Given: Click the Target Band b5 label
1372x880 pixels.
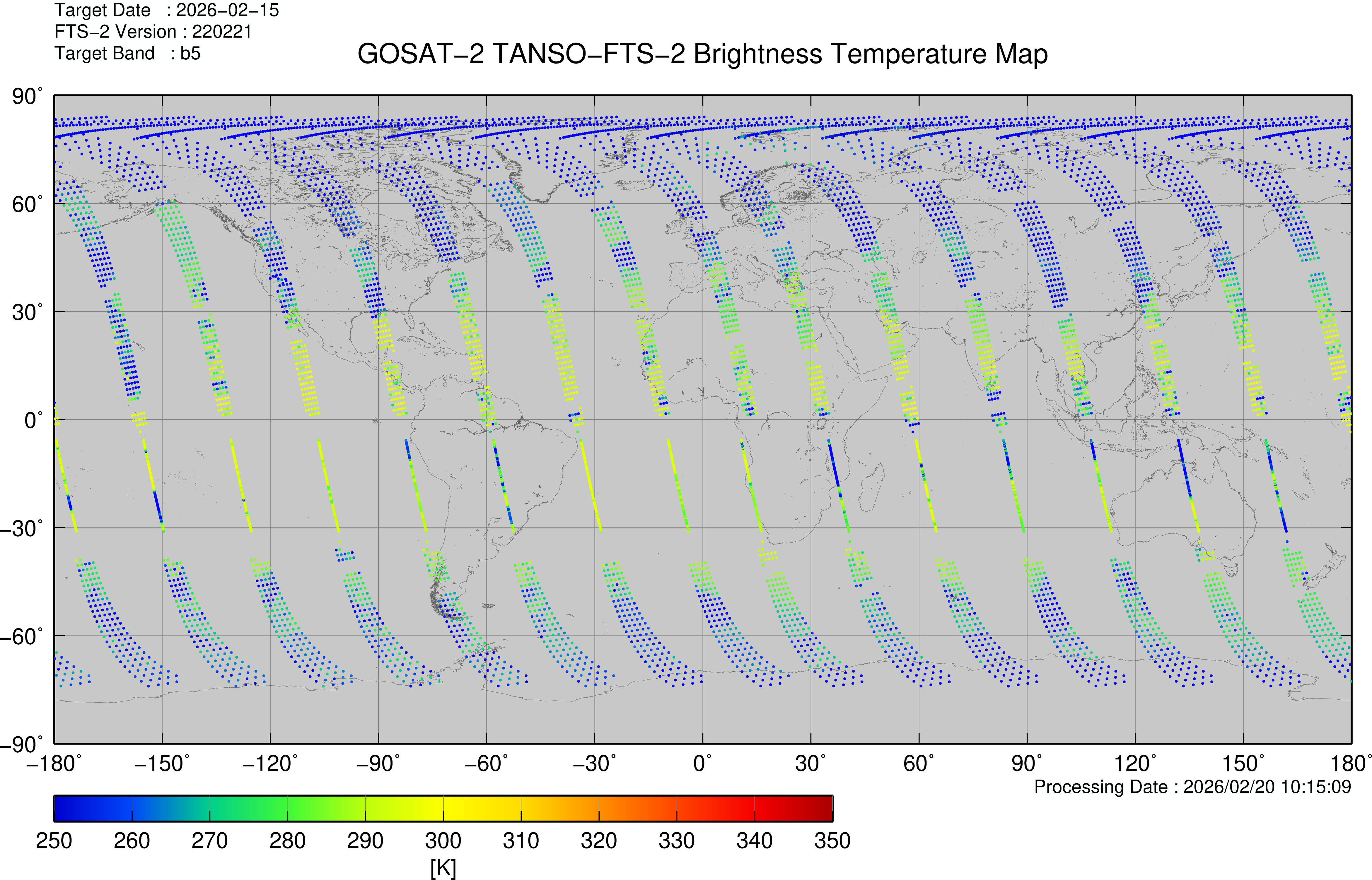Looking at the screenshot, I should tap(127, 54).
